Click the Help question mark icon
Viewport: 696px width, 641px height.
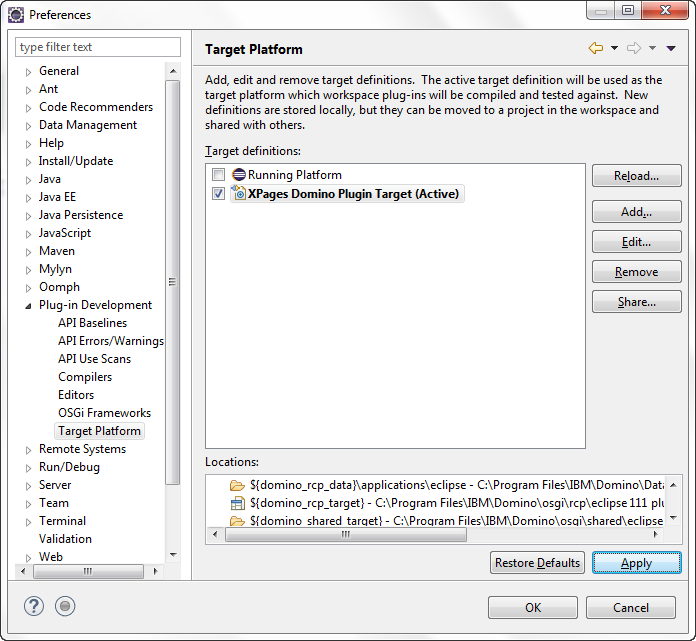tap(34, 606)
